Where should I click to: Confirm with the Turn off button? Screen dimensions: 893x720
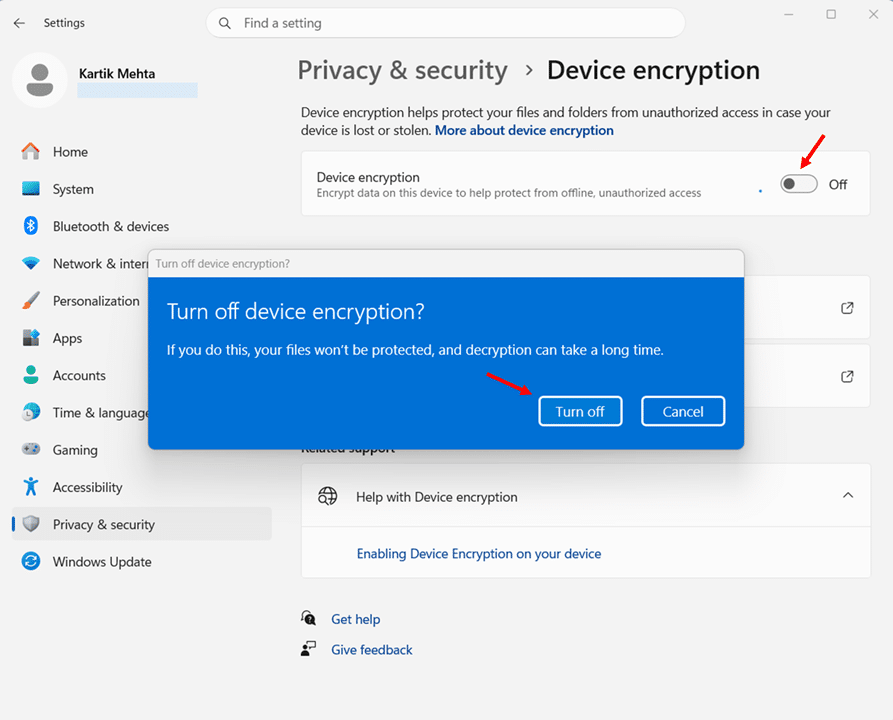pos(580,411)
